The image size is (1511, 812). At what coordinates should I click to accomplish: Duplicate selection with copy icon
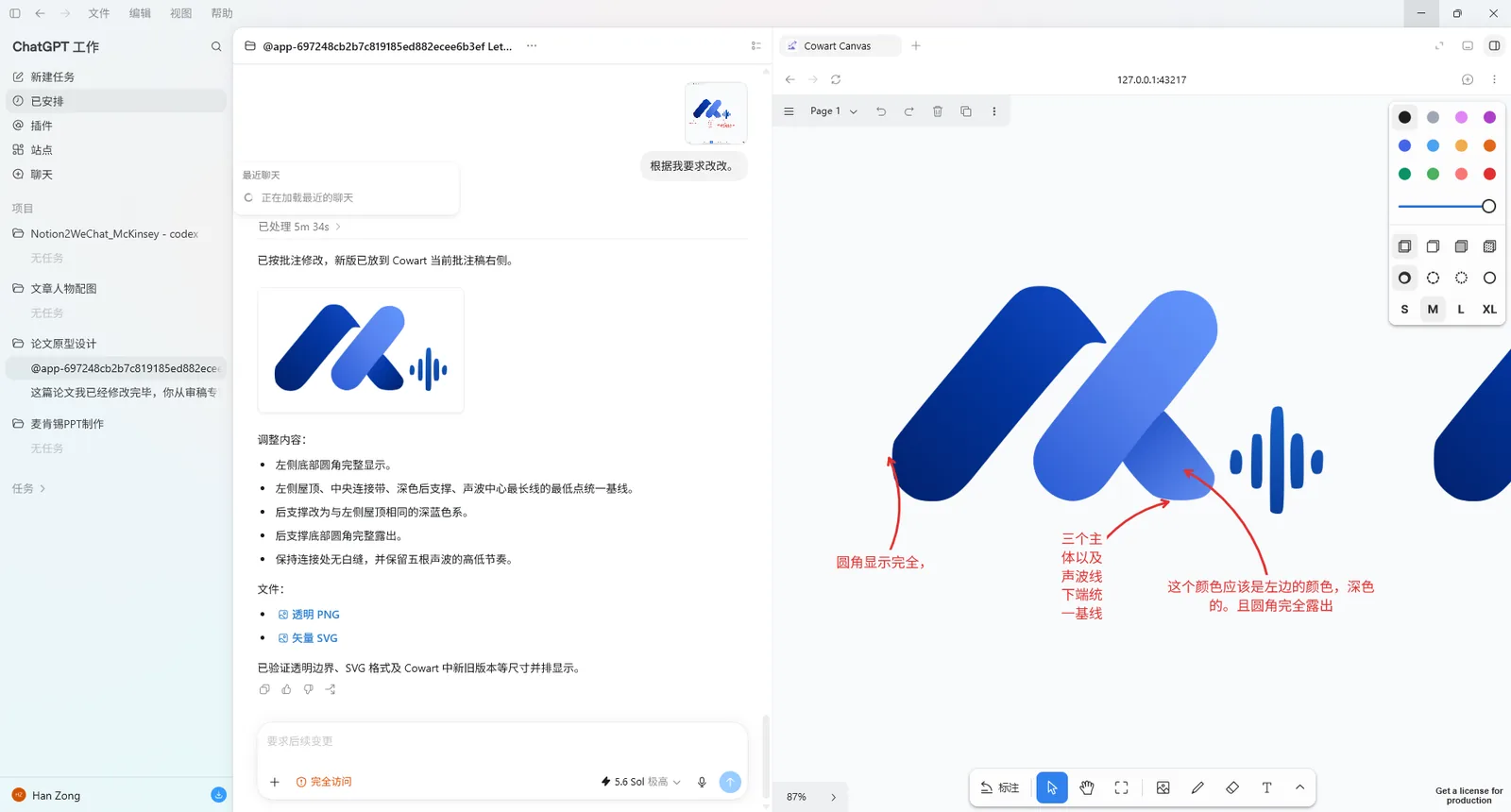[966, 111]
